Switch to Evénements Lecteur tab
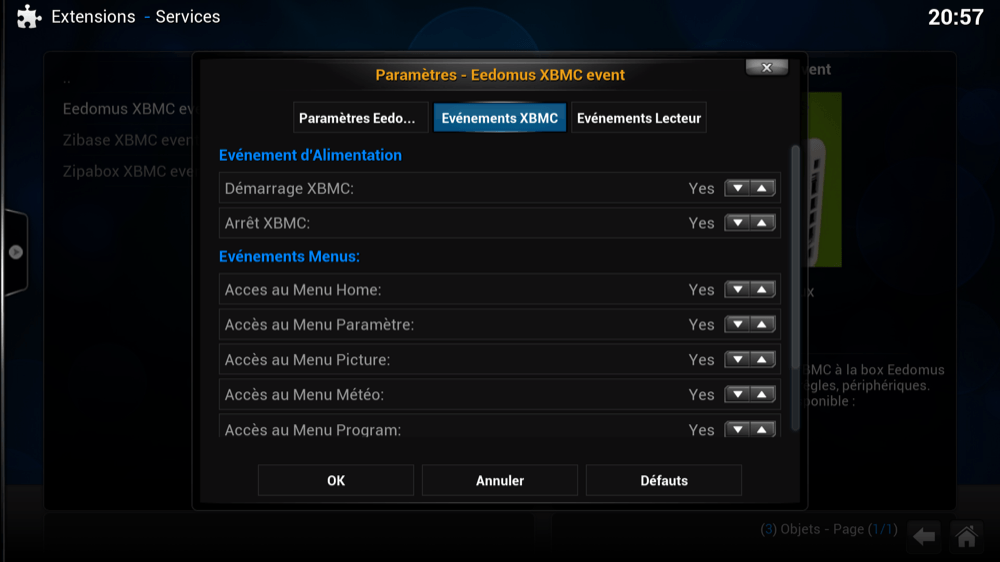 (x=638, y=118)
